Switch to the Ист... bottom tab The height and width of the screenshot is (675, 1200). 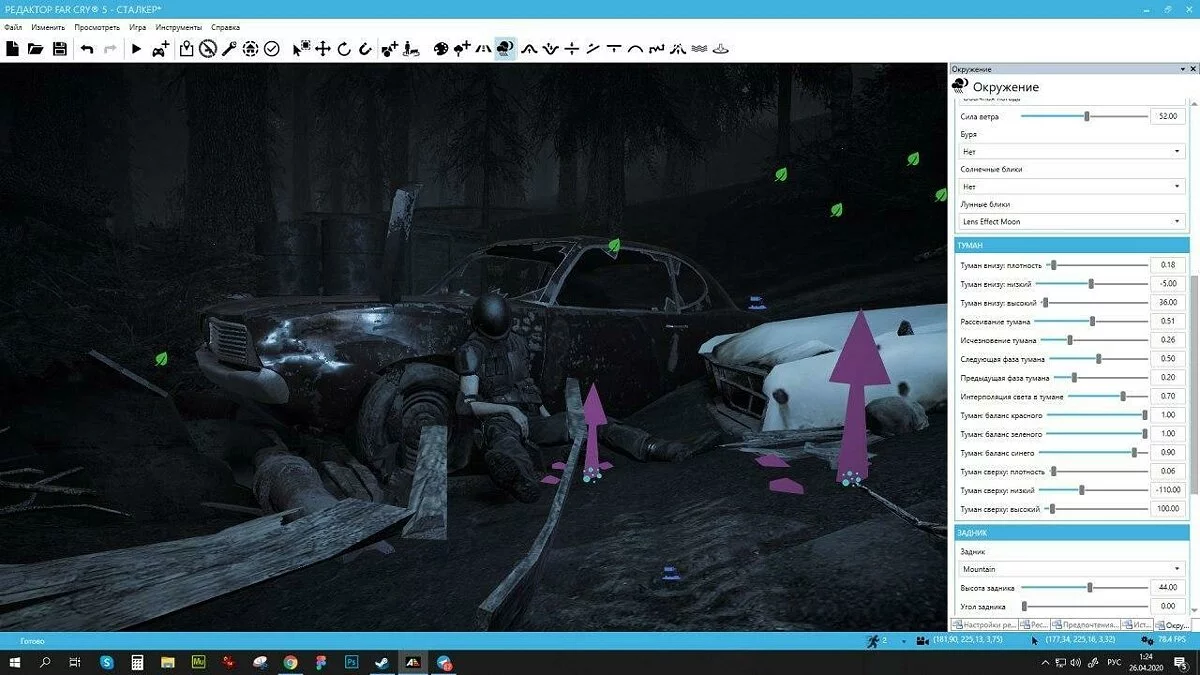[1137, 624]
